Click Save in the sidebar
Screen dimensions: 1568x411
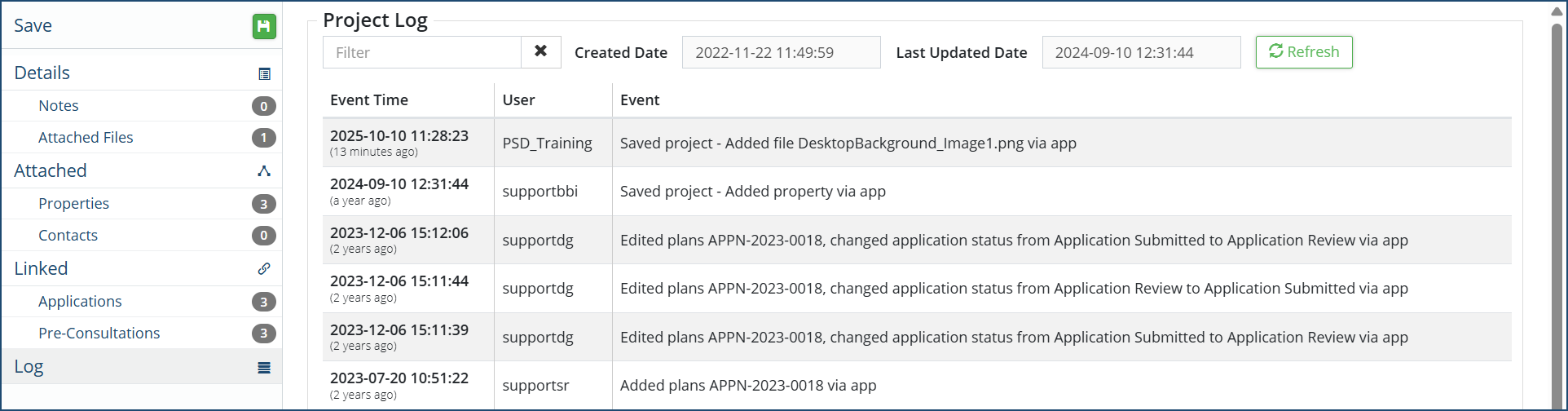[x=33, y=26]
